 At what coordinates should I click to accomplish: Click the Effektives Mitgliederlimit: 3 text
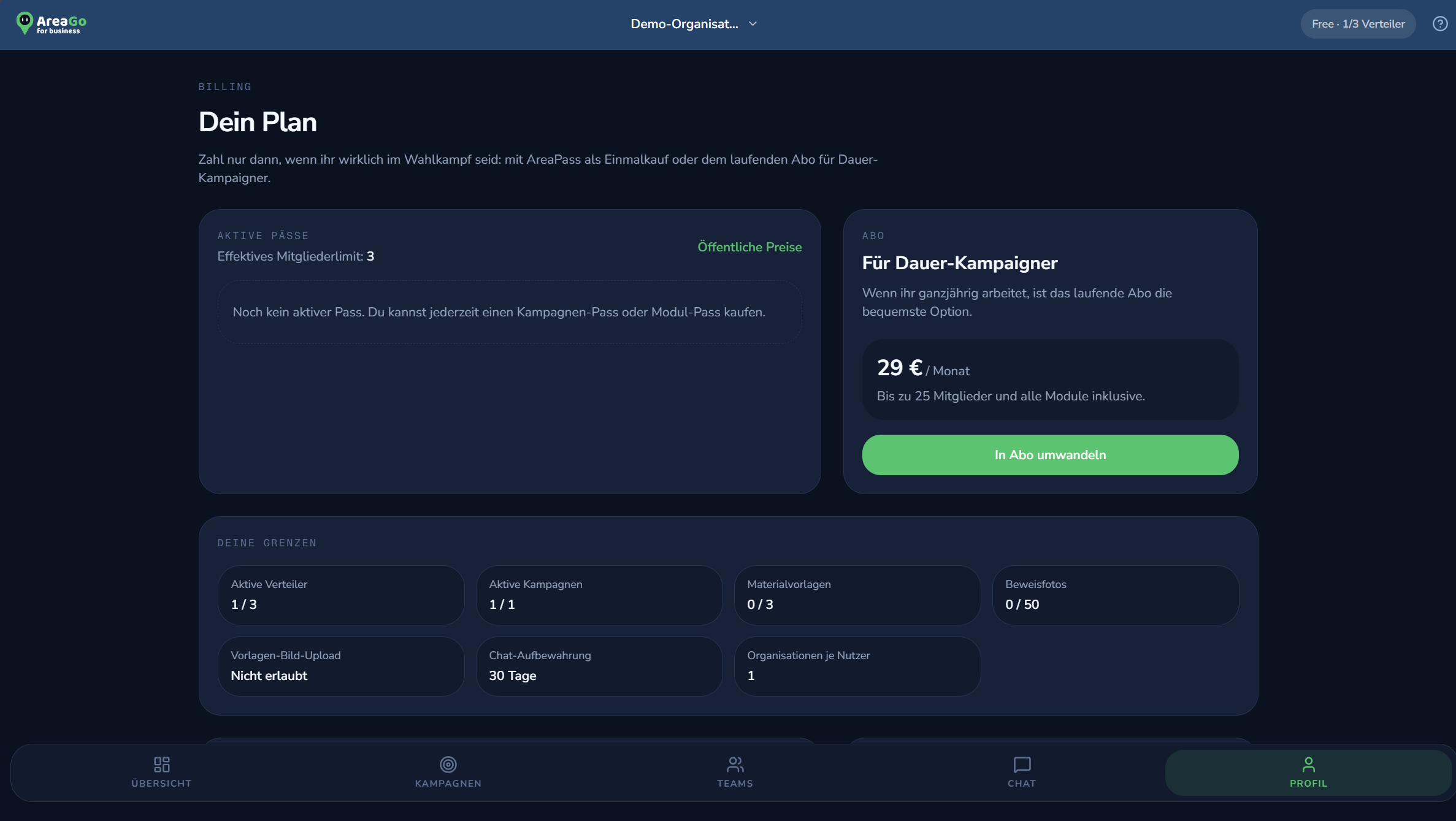click(x=296, y=256)
